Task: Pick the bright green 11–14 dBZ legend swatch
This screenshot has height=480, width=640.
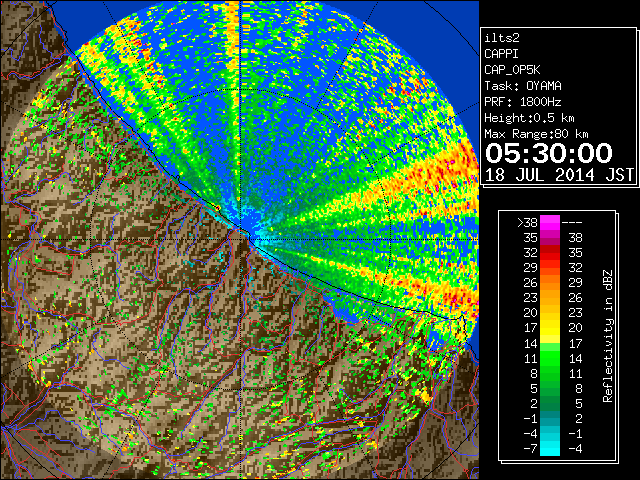Action: 550,358
